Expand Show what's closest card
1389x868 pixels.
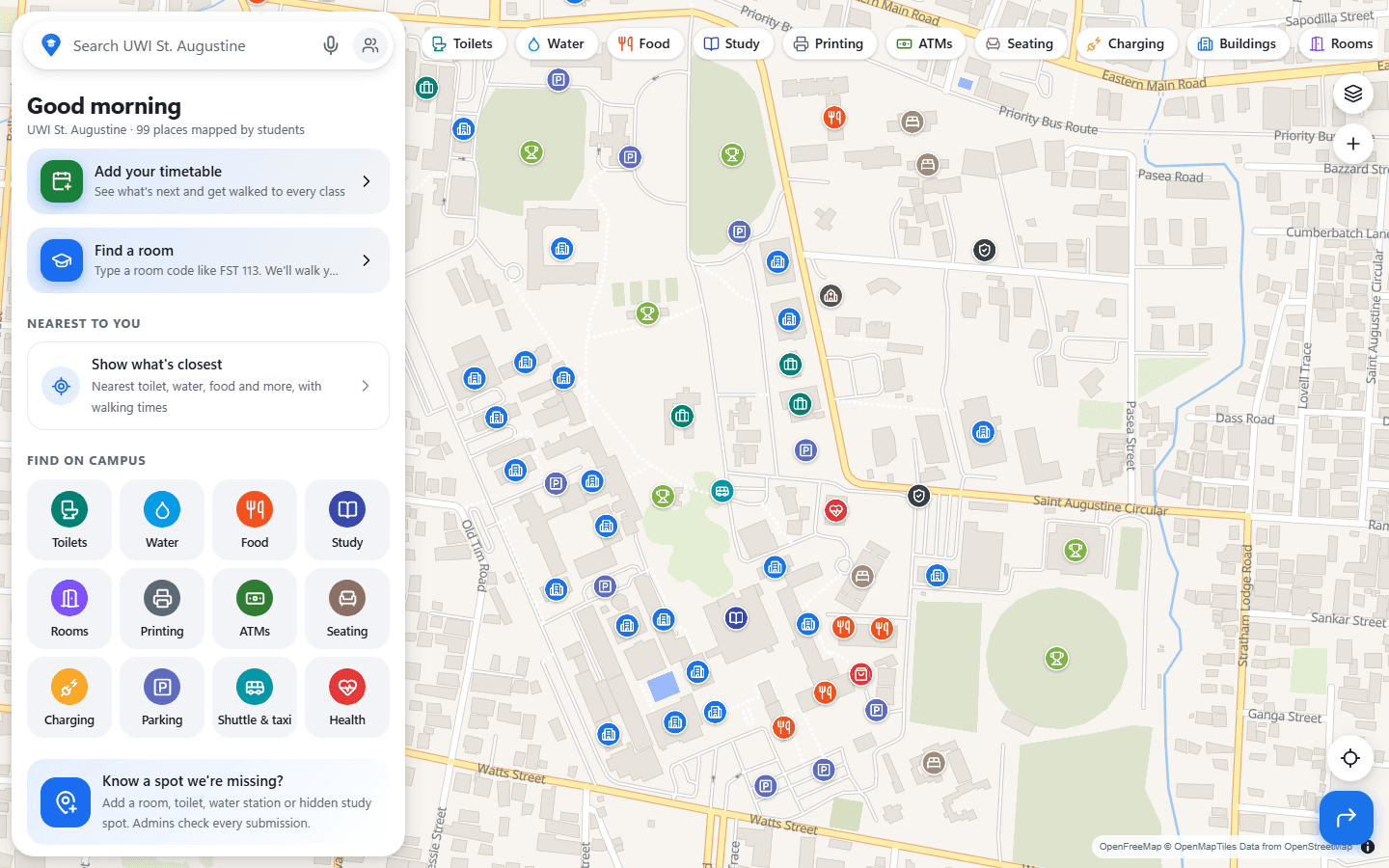point(208,386)
